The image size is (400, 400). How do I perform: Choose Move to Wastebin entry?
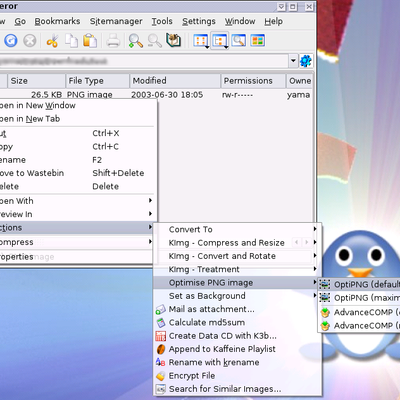point(77,173)
